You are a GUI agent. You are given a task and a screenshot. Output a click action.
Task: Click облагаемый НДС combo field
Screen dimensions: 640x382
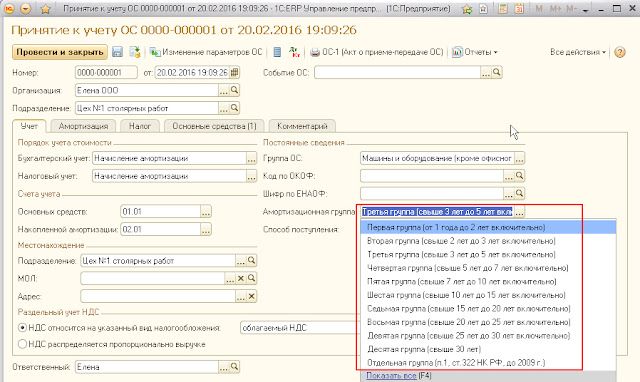coord(299,328)
